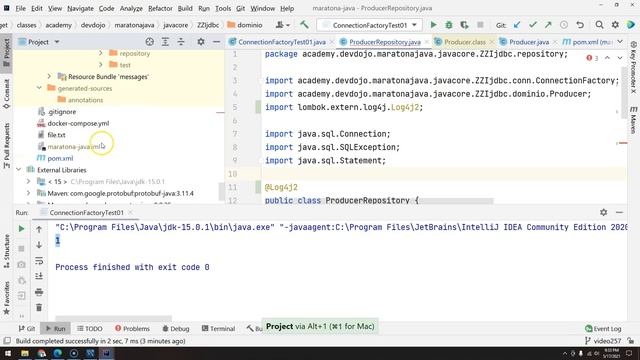Update project via Git blue arrow
Screen dimensions: 640x360
[517, 25]
